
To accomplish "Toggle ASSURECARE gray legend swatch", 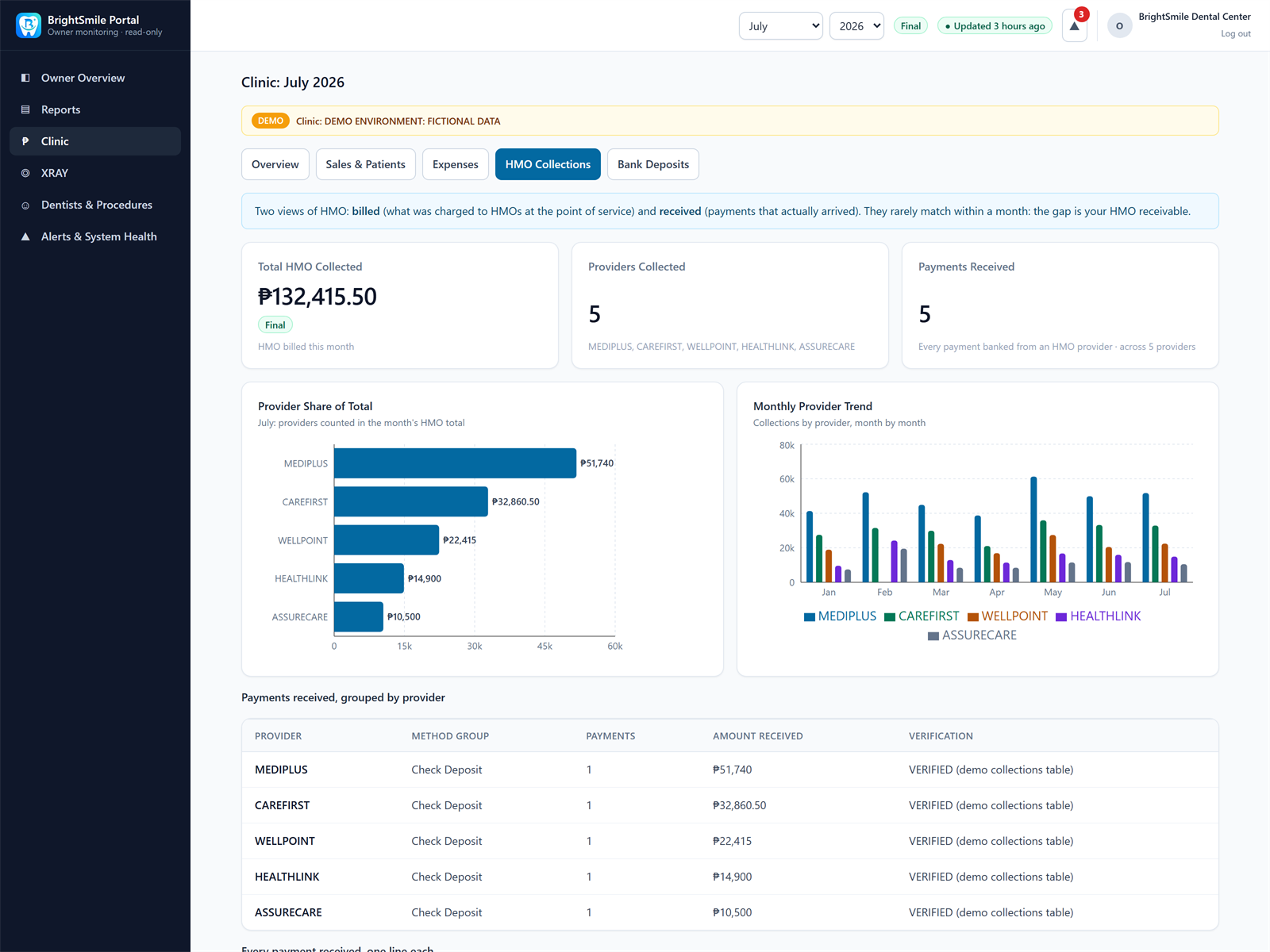I will 933,635.
